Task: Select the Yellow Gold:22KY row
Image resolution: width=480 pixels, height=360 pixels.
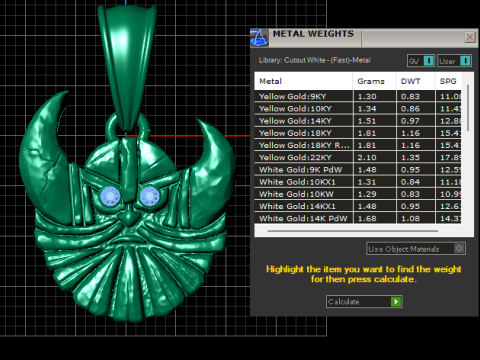Action: point(358,157)
